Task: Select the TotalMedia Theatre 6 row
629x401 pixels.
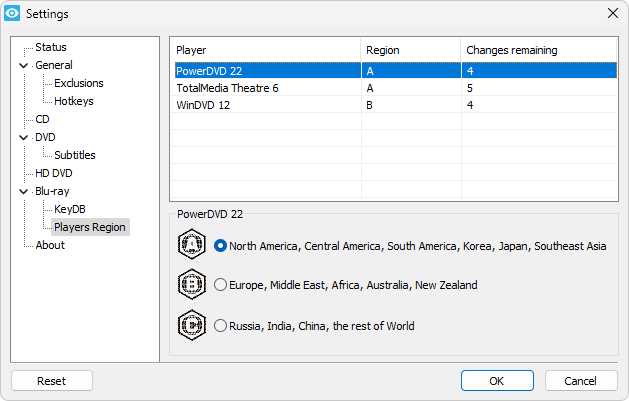Action: pos(227,88)
